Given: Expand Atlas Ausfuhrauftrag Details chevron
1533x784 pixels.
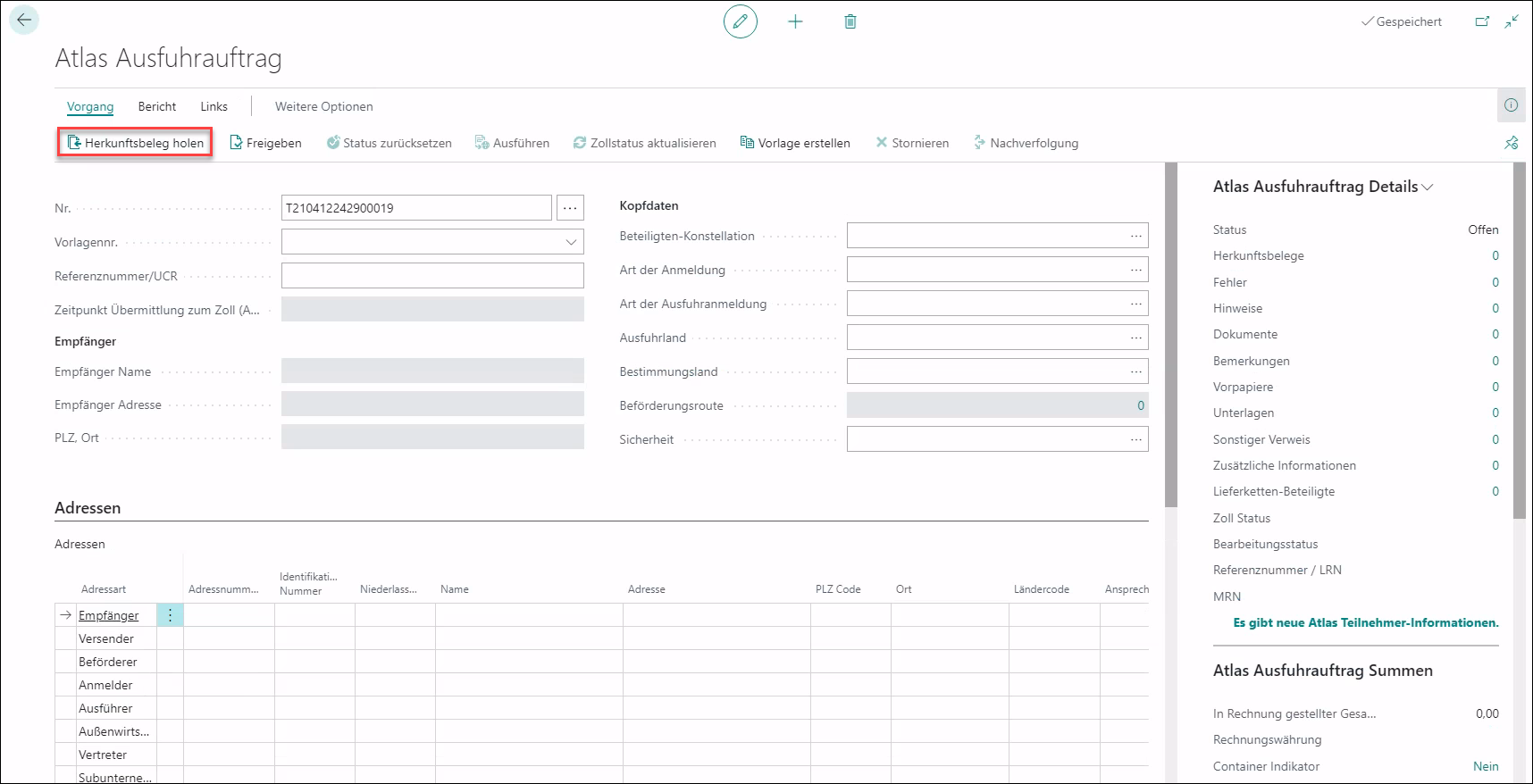Looking at the screenshot, I should (x=1428, y=188).
